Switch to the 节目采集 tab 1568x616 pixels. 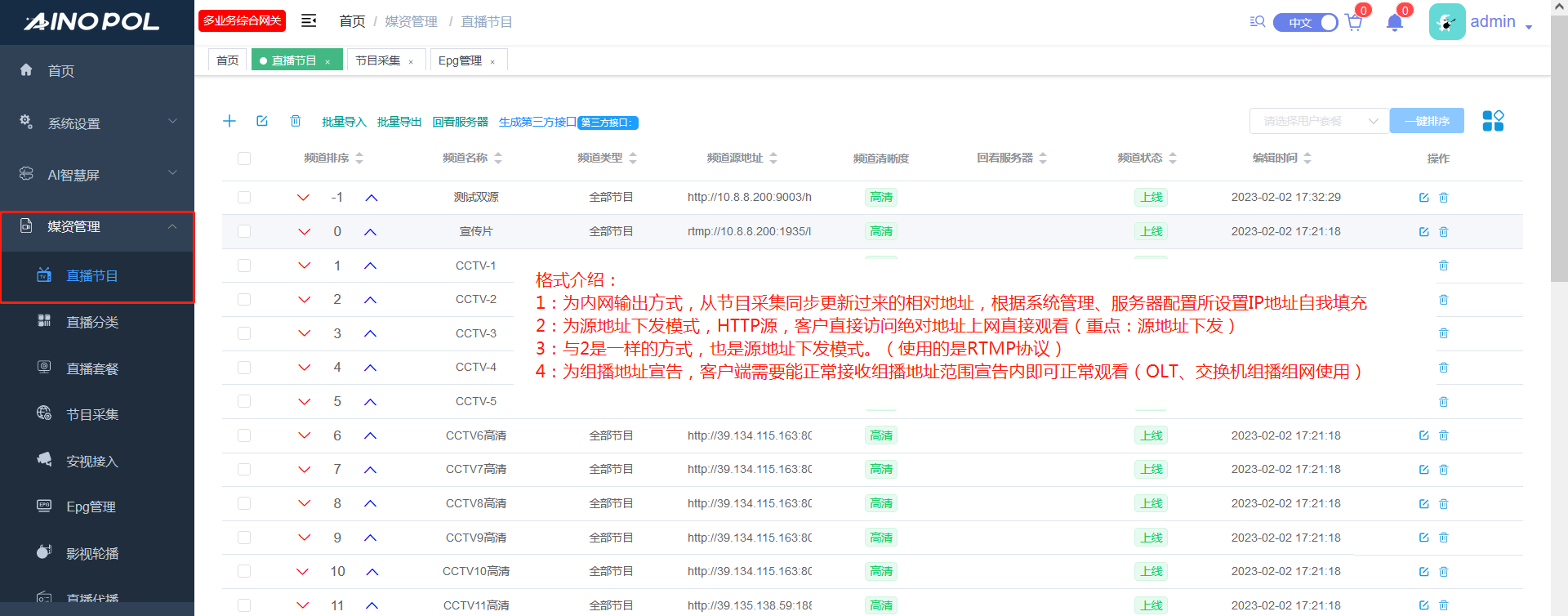378,60
